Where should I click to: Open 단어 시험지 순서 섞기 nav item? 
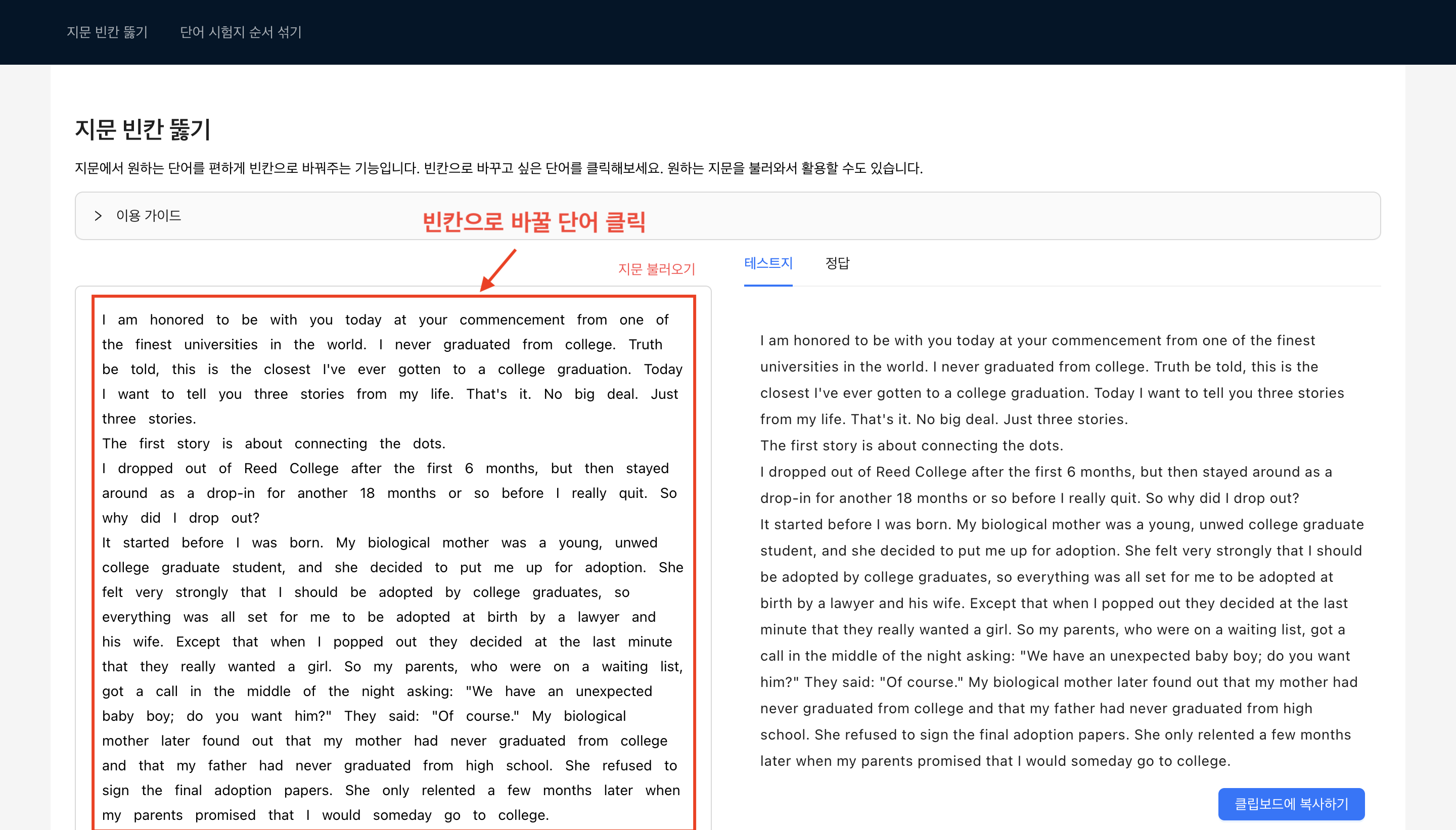241,32
